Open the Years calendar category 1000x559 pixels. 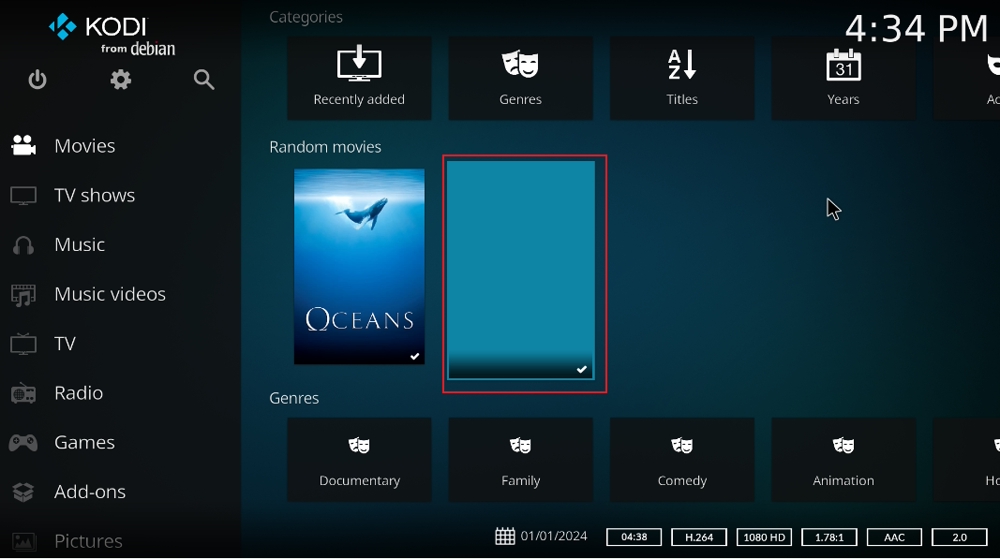pyautogui.click(x=843, y=78)
